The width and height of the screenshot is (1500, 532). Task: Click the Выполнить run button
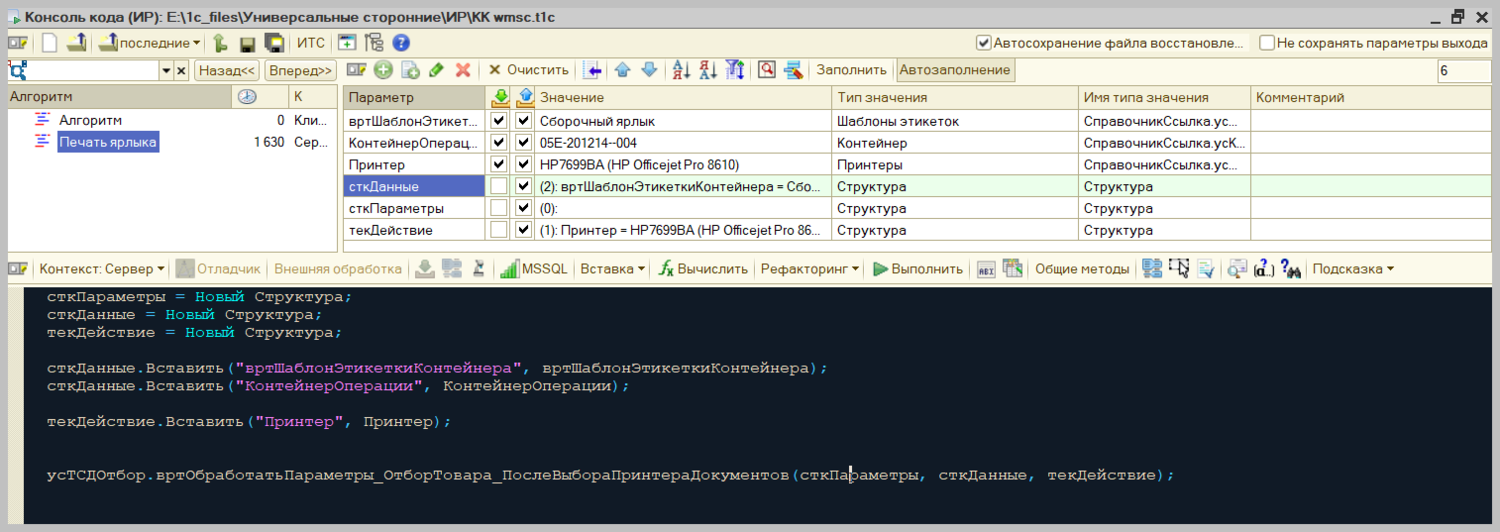[x=918, y=269]
